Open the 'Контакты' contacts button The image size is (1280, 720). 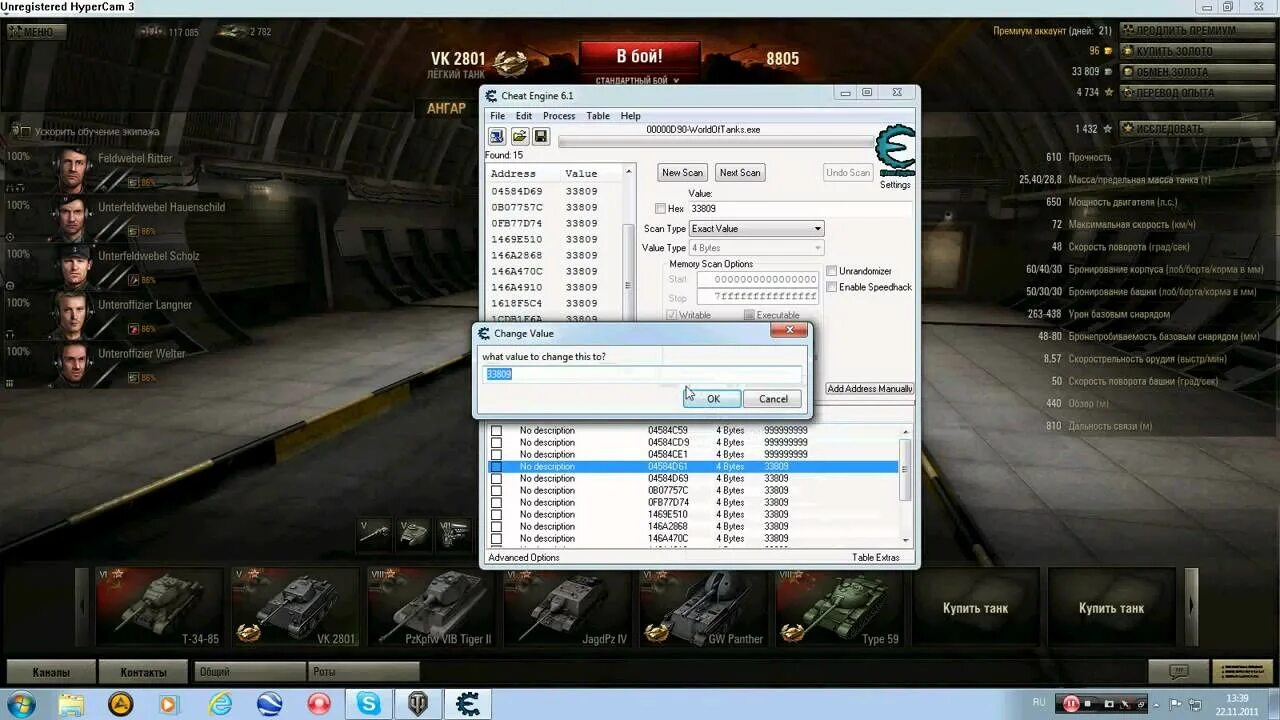tap(145, 672)
